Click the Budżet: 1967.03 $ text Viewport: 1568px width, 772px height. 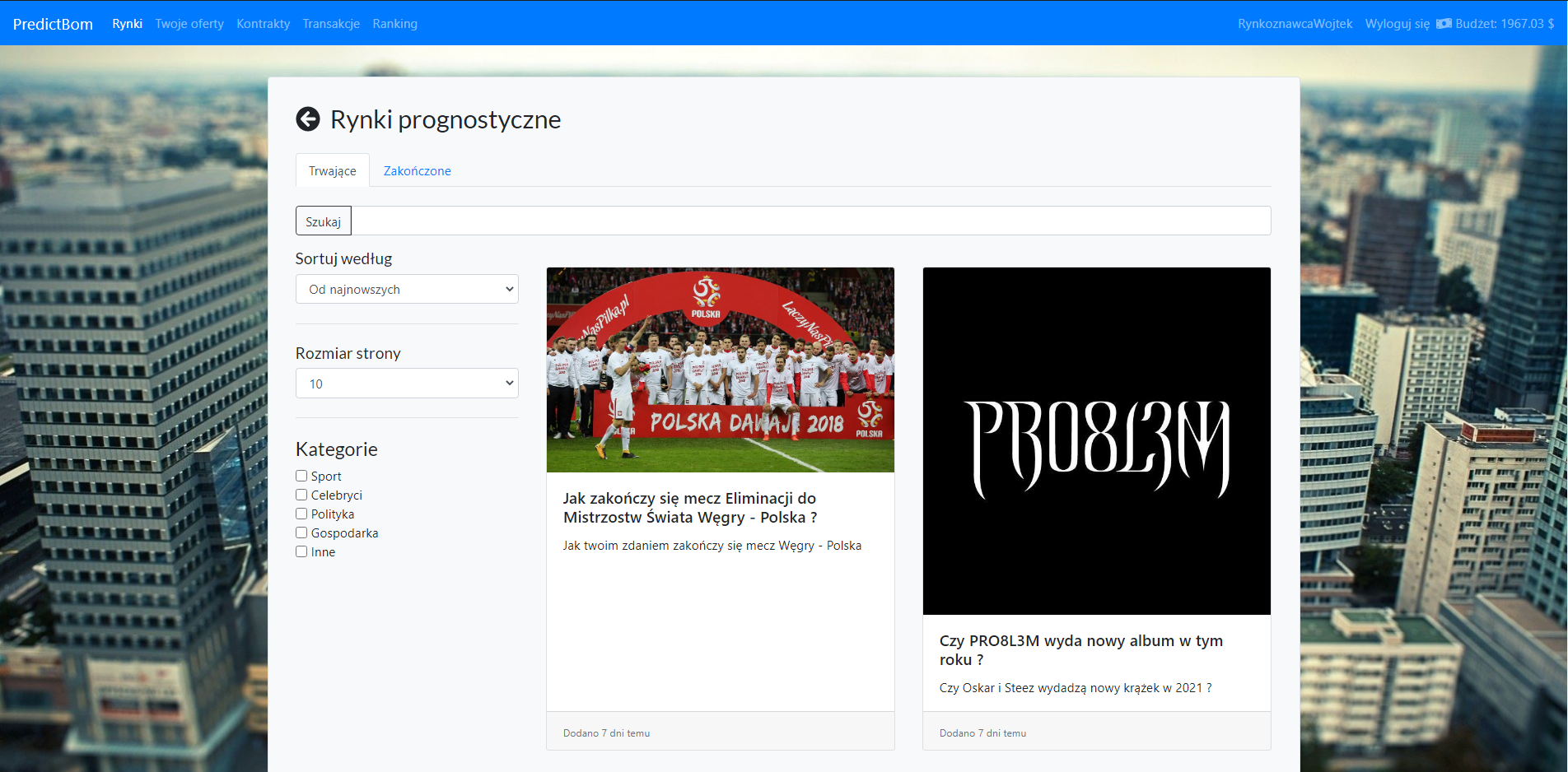[x=1505, y=24]
